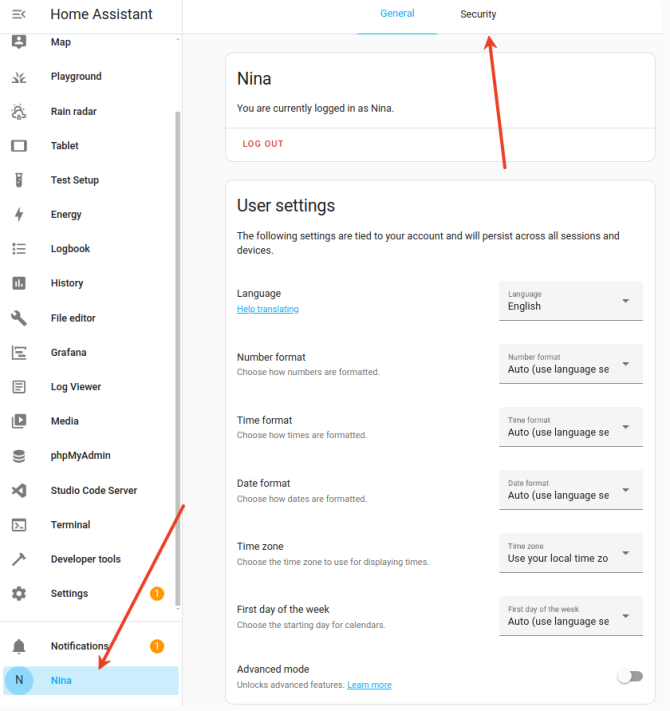Open the Energy lightning bolt icon
This screenshot has height=711, width=670.
click(19, 214)
